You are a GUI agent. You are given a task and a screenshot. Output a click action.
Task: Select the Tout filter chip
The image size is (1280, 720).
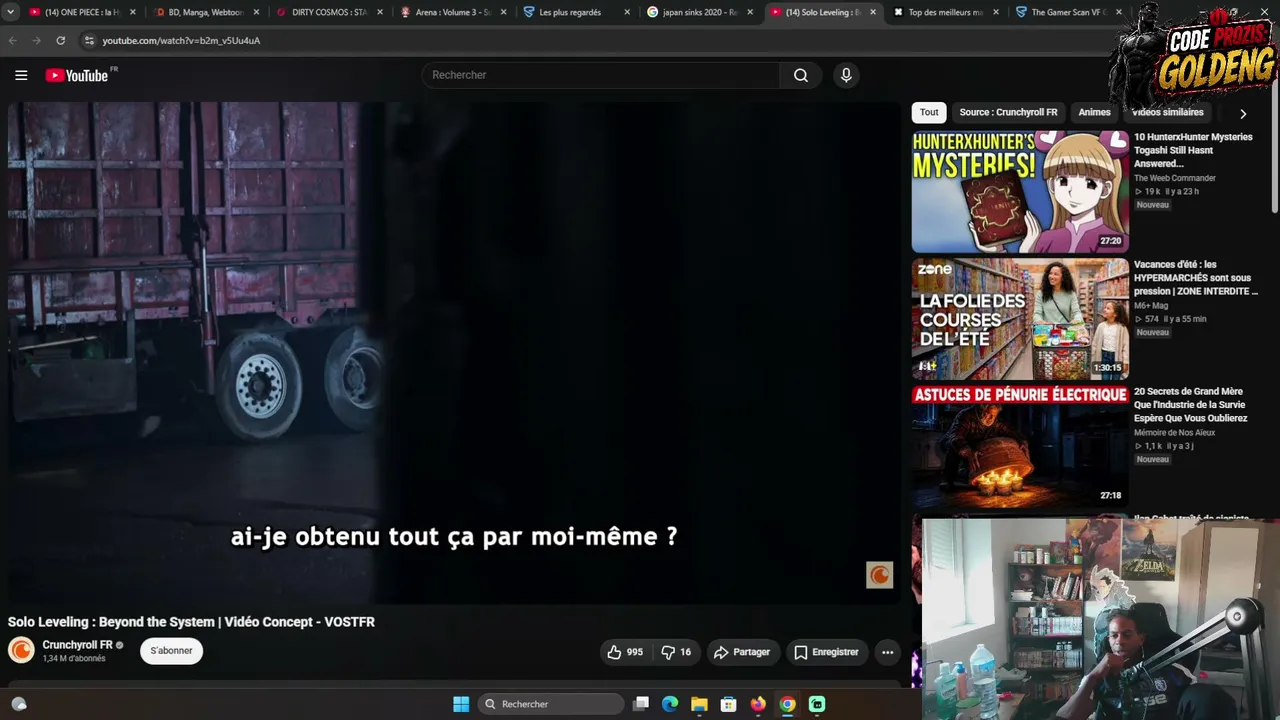pos(929,113)
